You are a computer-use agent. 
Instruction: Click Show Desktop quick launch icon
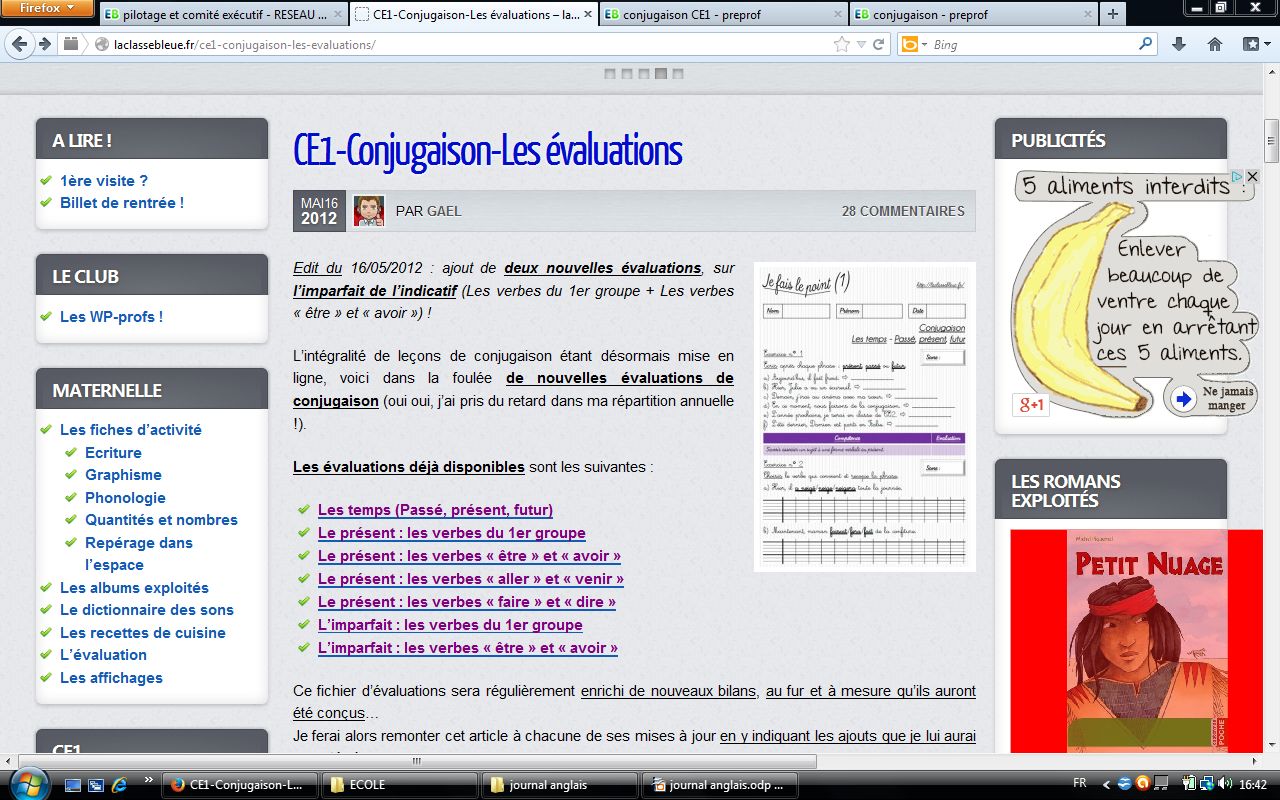click(x=73, y=785)
